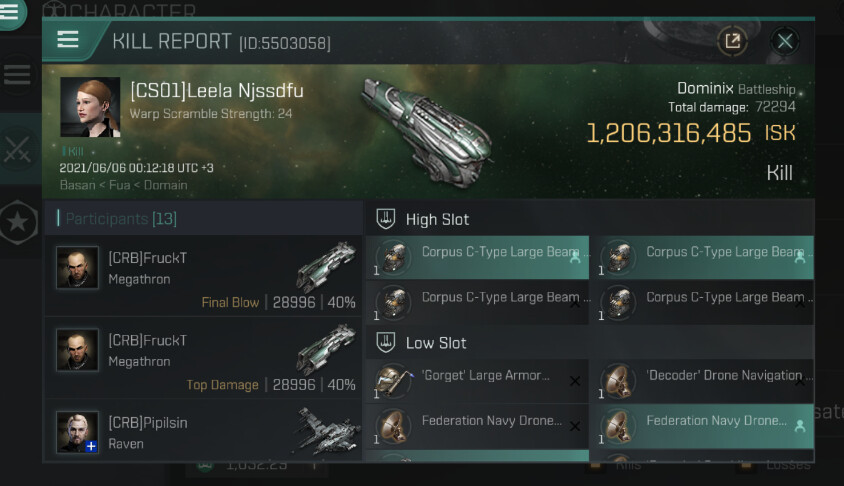Open Final Blow FruckT's pilot portrait

(x=77, y=267)
